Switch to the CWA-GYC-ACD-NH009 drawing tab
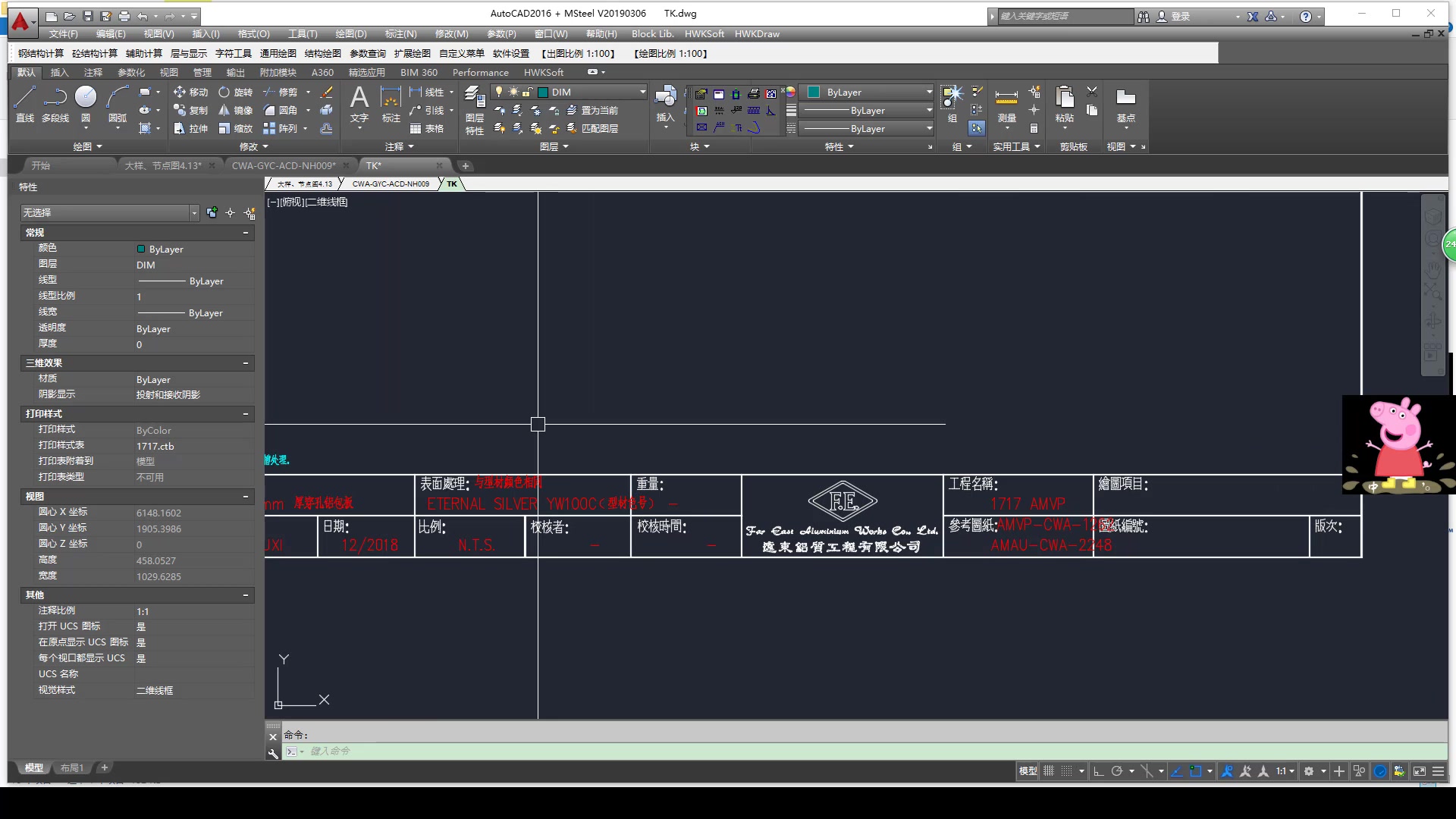 pos(284,165)
